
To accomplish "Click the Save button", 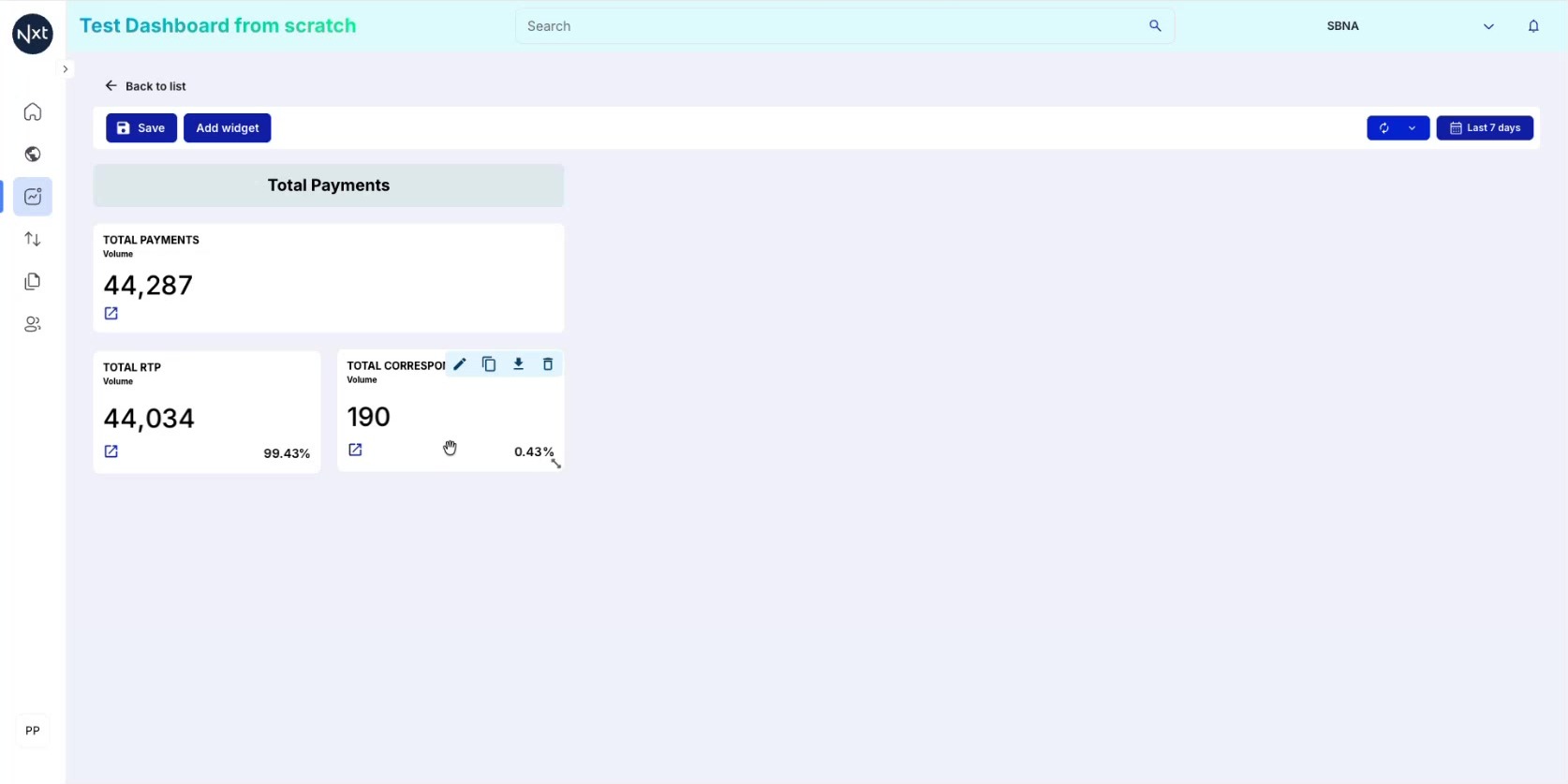I will pos(141,128).
